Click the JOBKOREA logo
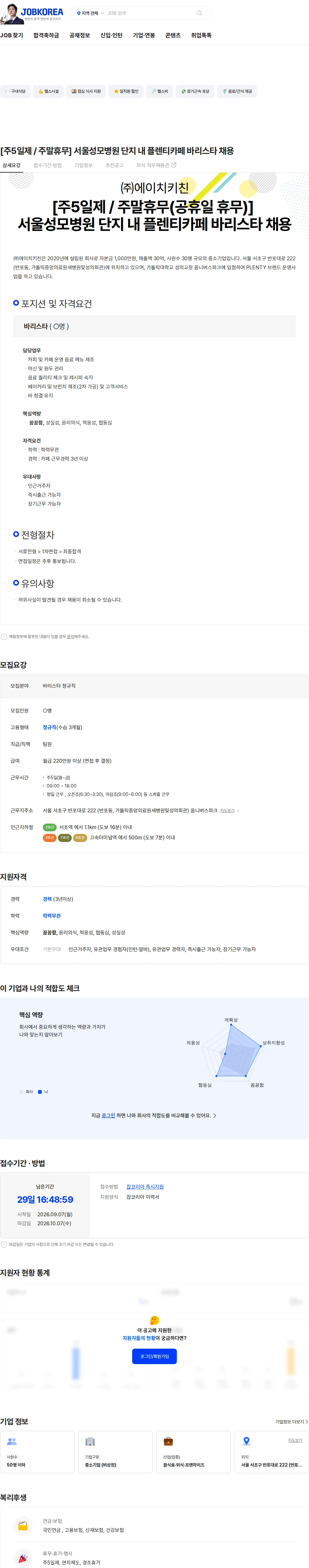 coord(42,12)
